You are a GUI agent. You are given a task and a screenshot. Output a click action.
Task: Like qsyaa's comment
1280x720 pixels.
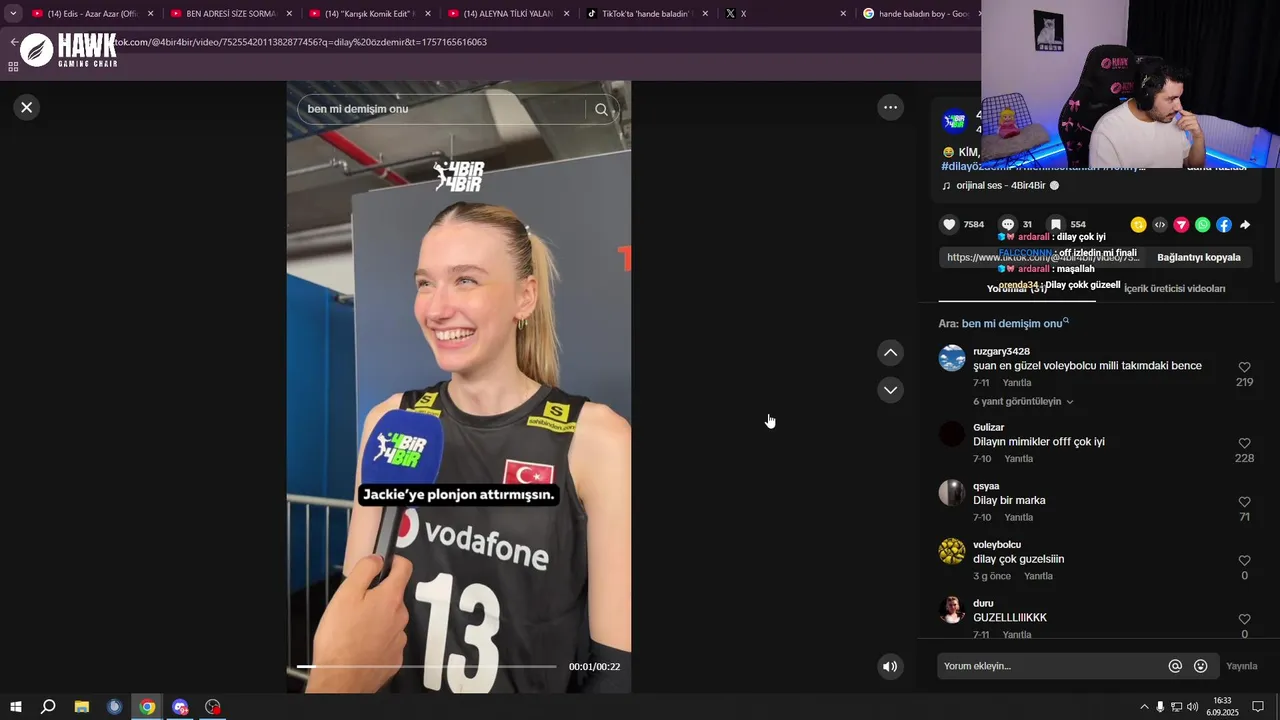tap(1244, 502)
